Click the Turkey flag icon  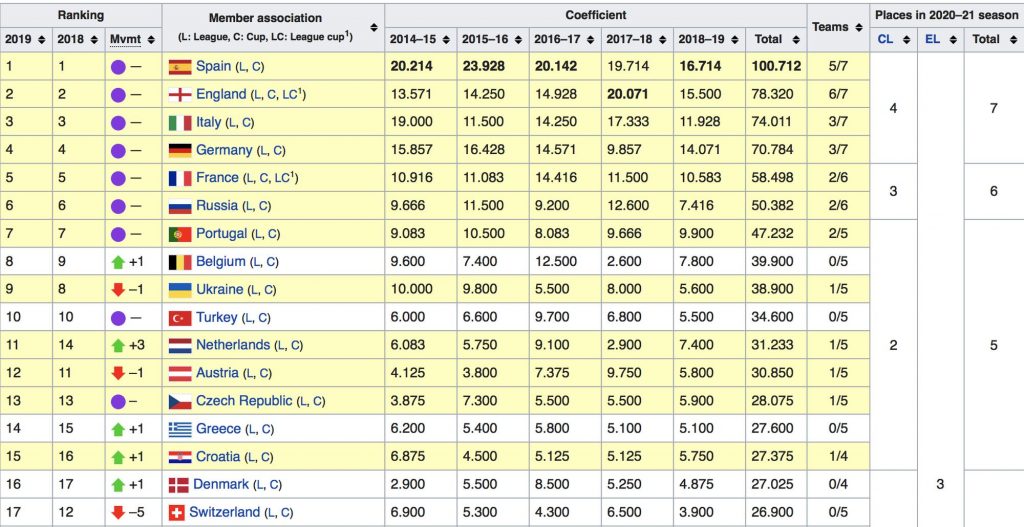tap(179, 317)
